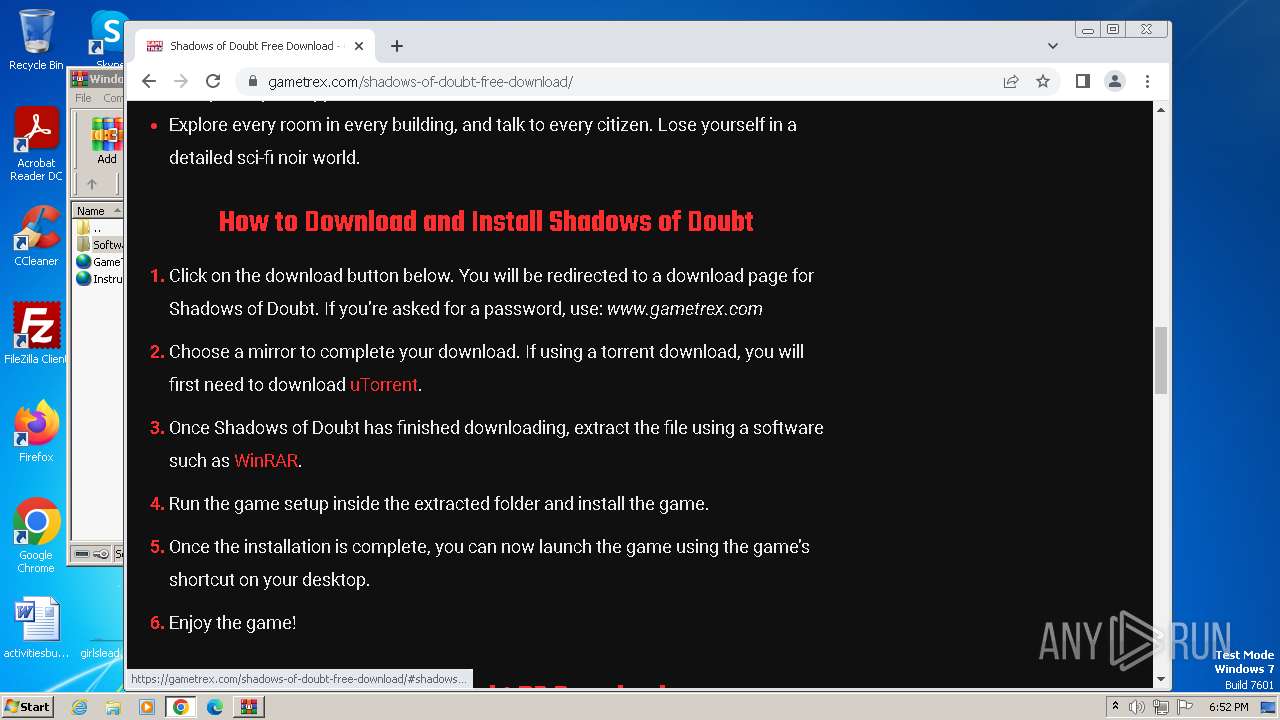Click the 'How to Download and Install' heading
The height and width of the screenshot is (720, 1280).
point(486,221)
